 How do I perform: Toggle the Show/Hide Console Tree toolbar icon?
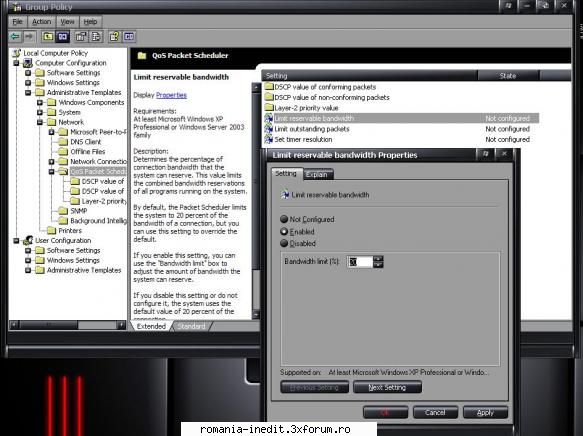[x=62, y=36]
